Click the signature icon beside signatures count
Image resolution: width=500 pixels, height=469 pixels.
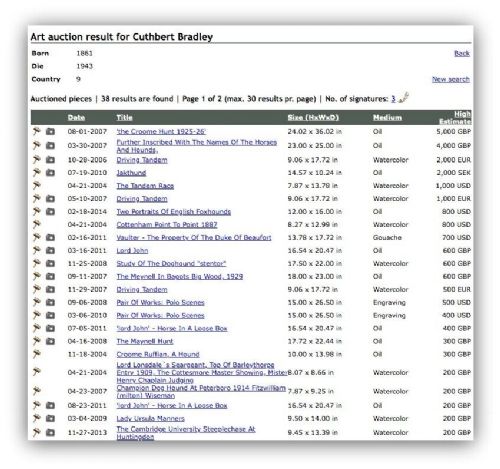point(404,98)
